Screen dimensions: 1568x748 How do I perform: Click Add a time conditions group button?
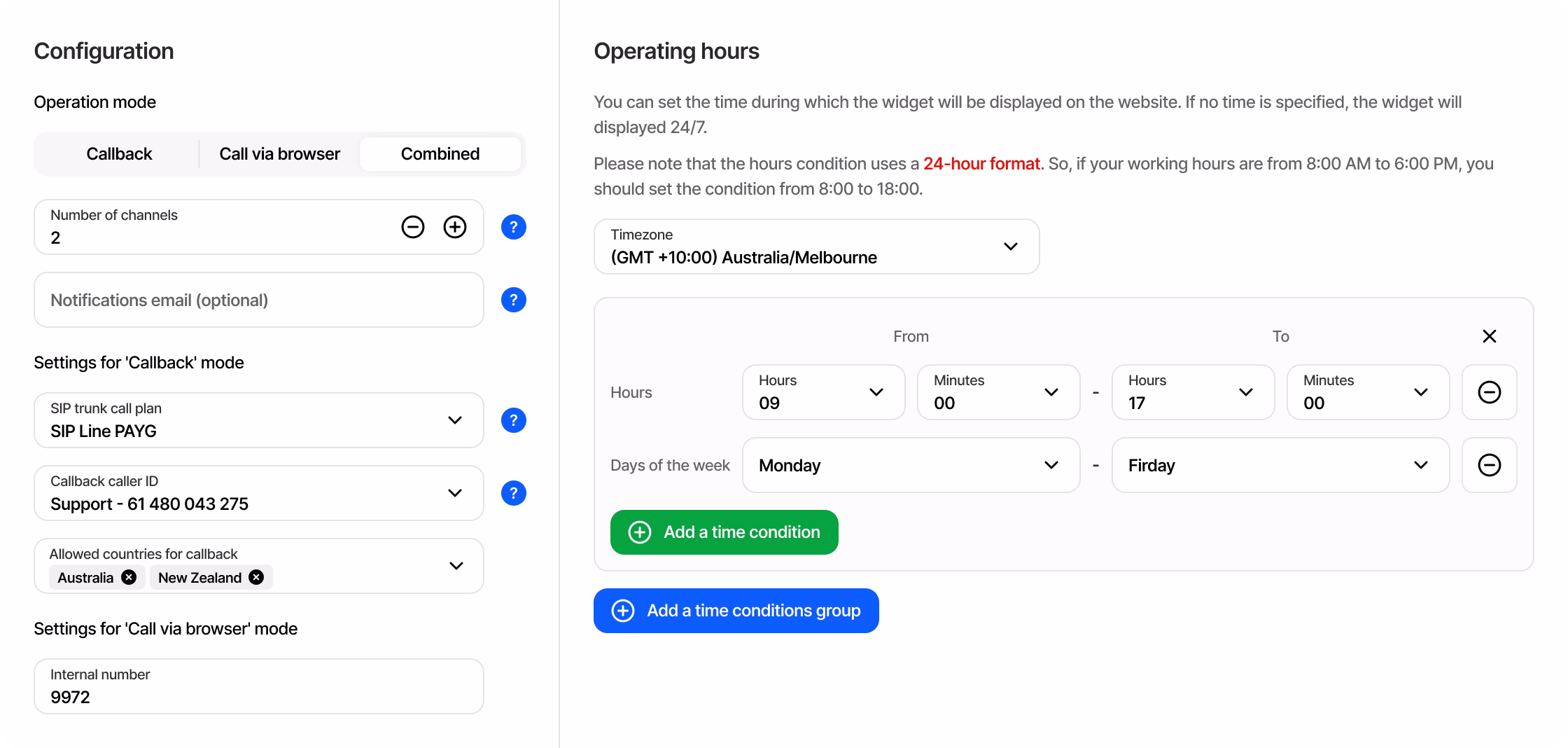[736, 611]
